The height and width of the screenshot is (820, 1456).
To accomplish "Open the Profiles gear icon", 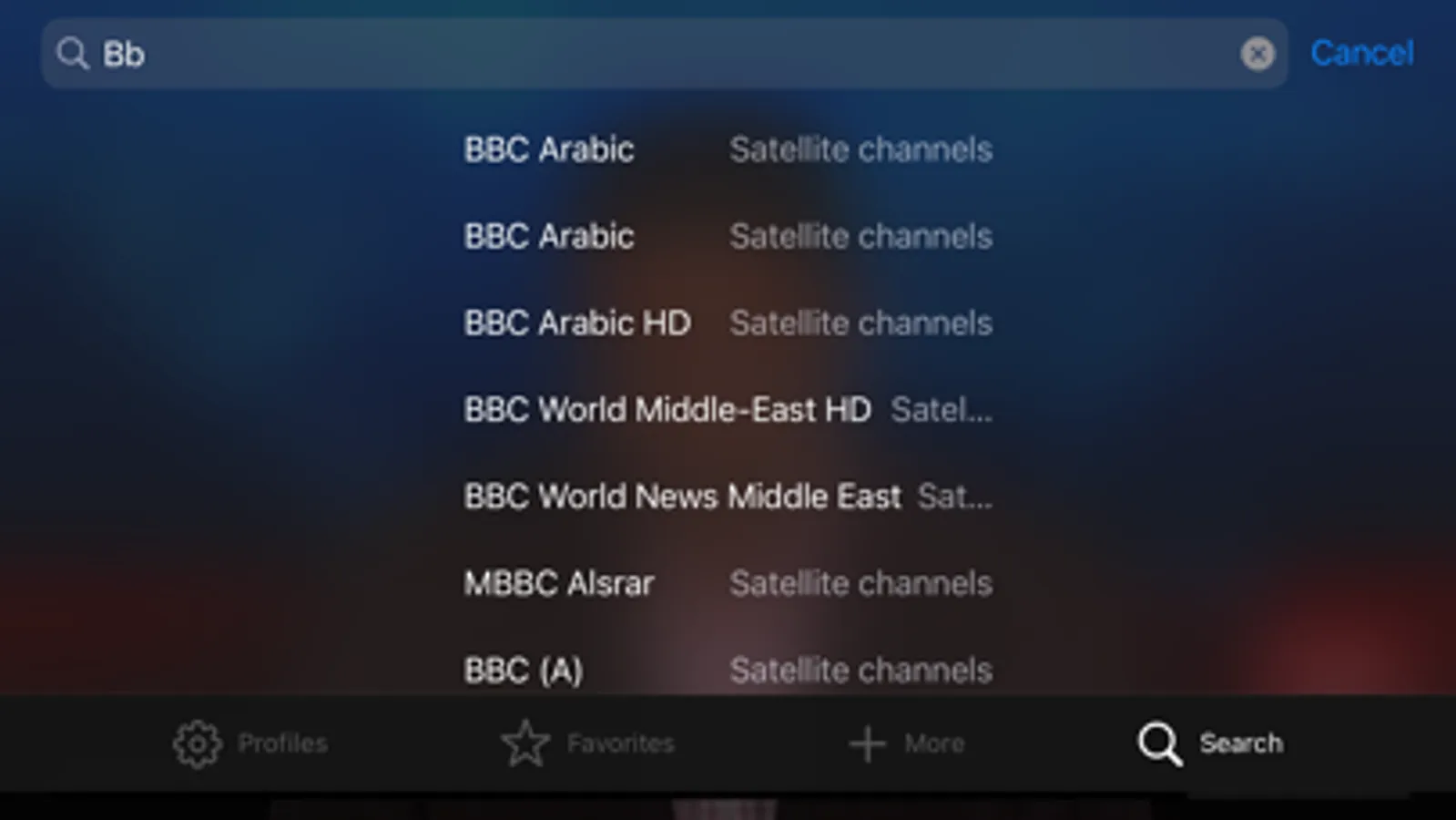I will [198, 743].
